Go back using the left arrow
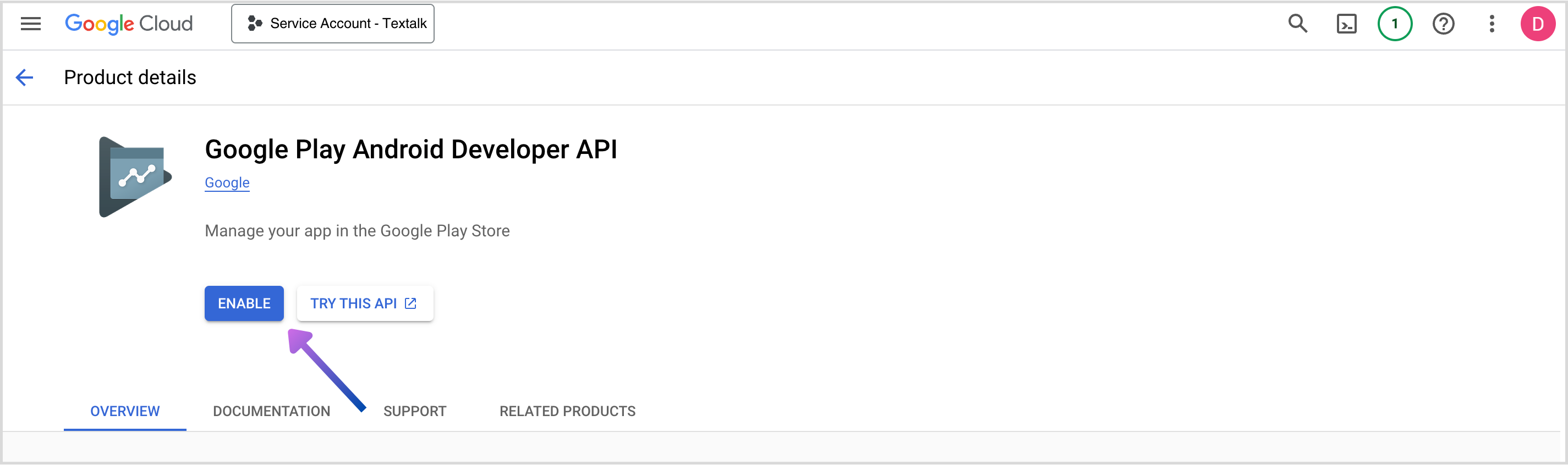 point(24,78)
